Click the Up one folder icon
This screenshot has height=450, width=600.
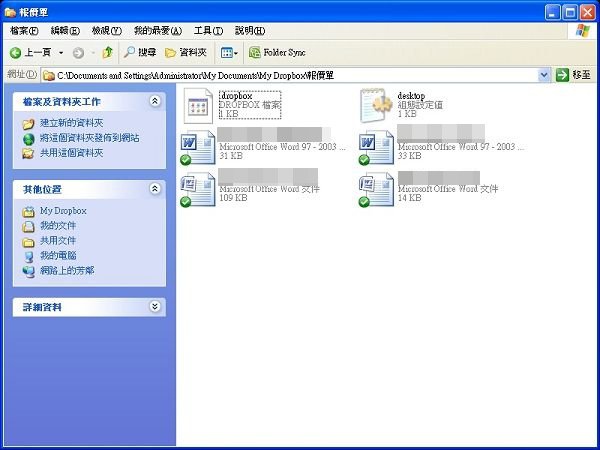tap(107, 52)
